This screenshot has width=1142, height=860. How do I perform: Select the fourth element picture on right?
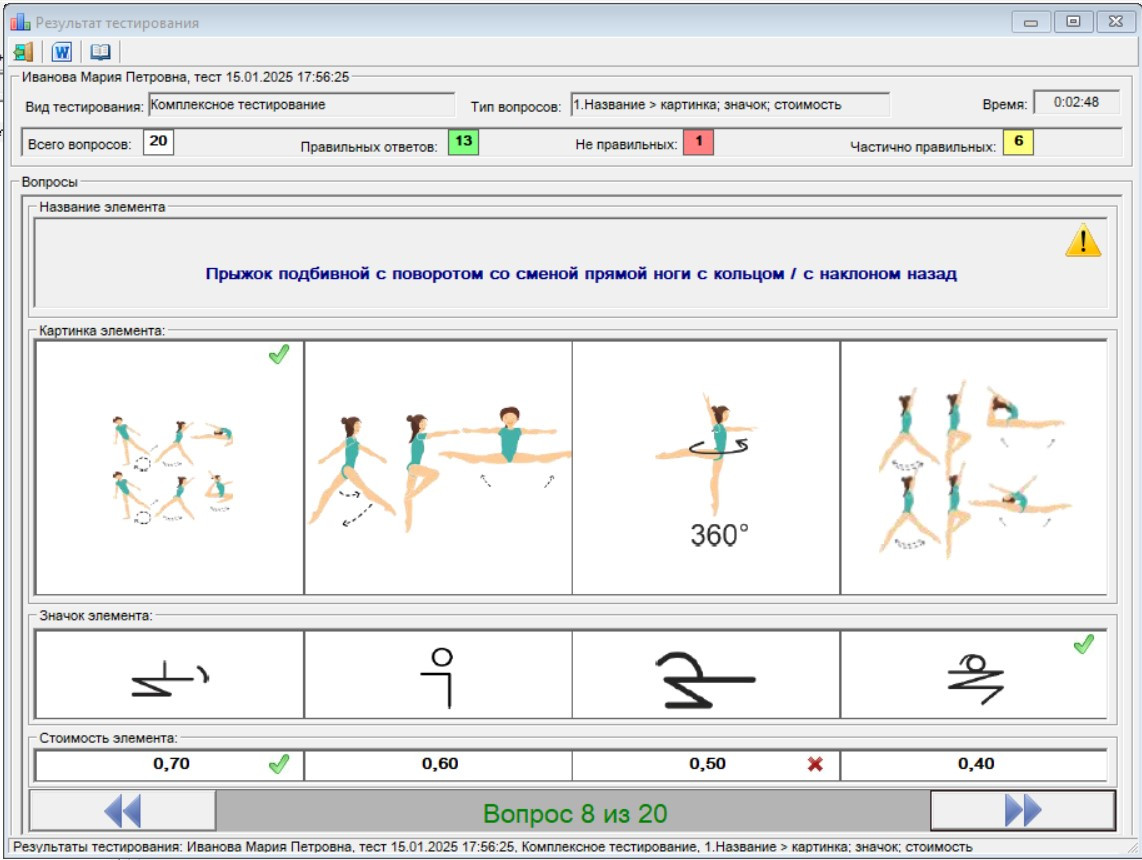[x=973, y=468]
